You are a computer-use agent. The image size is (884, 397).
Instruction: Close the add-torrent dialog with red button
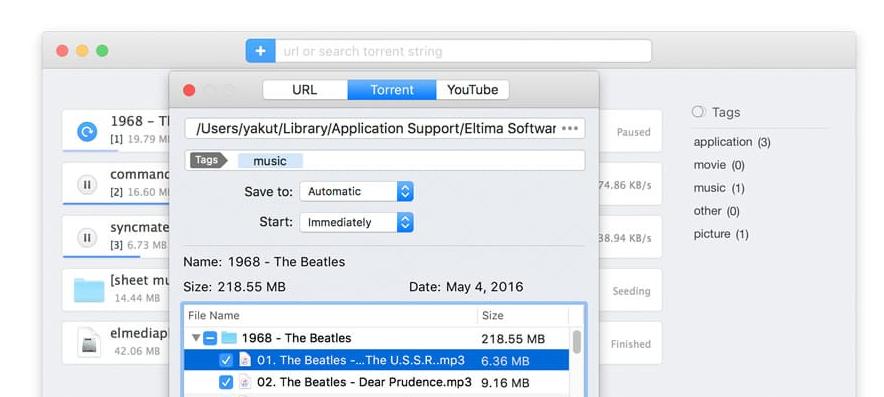pos(189,90)
